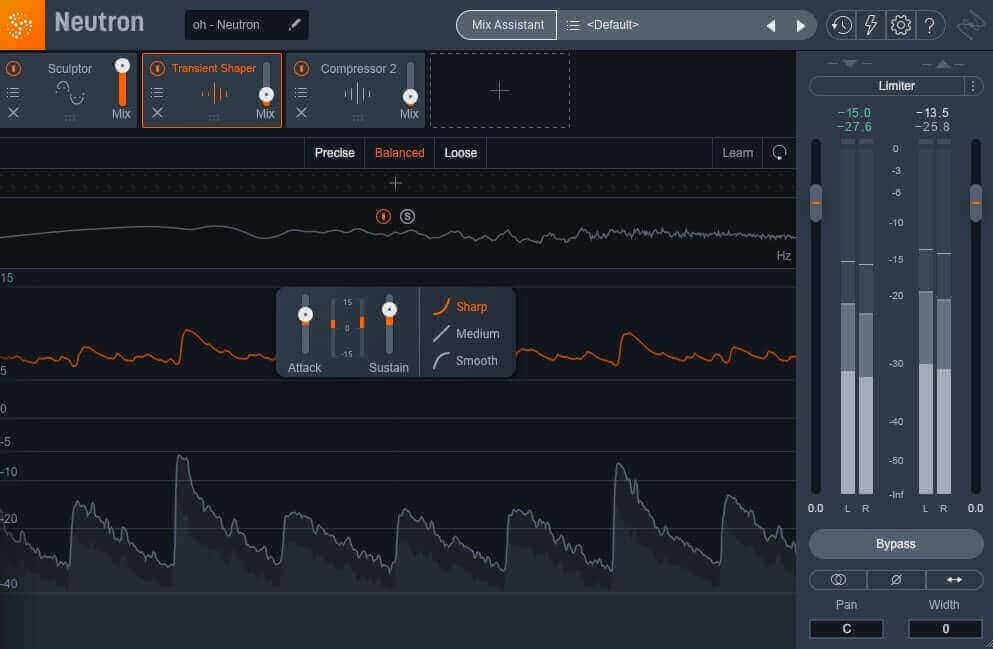Select Balanced mode
993x649 pixels.
tap(399, 153)
